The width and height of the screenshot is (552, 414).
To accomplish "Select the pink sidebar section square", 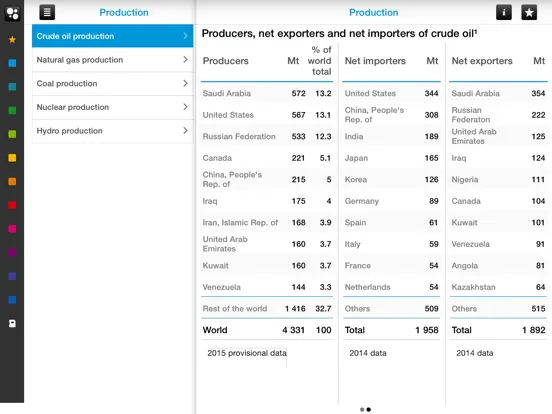I will 12,229.
